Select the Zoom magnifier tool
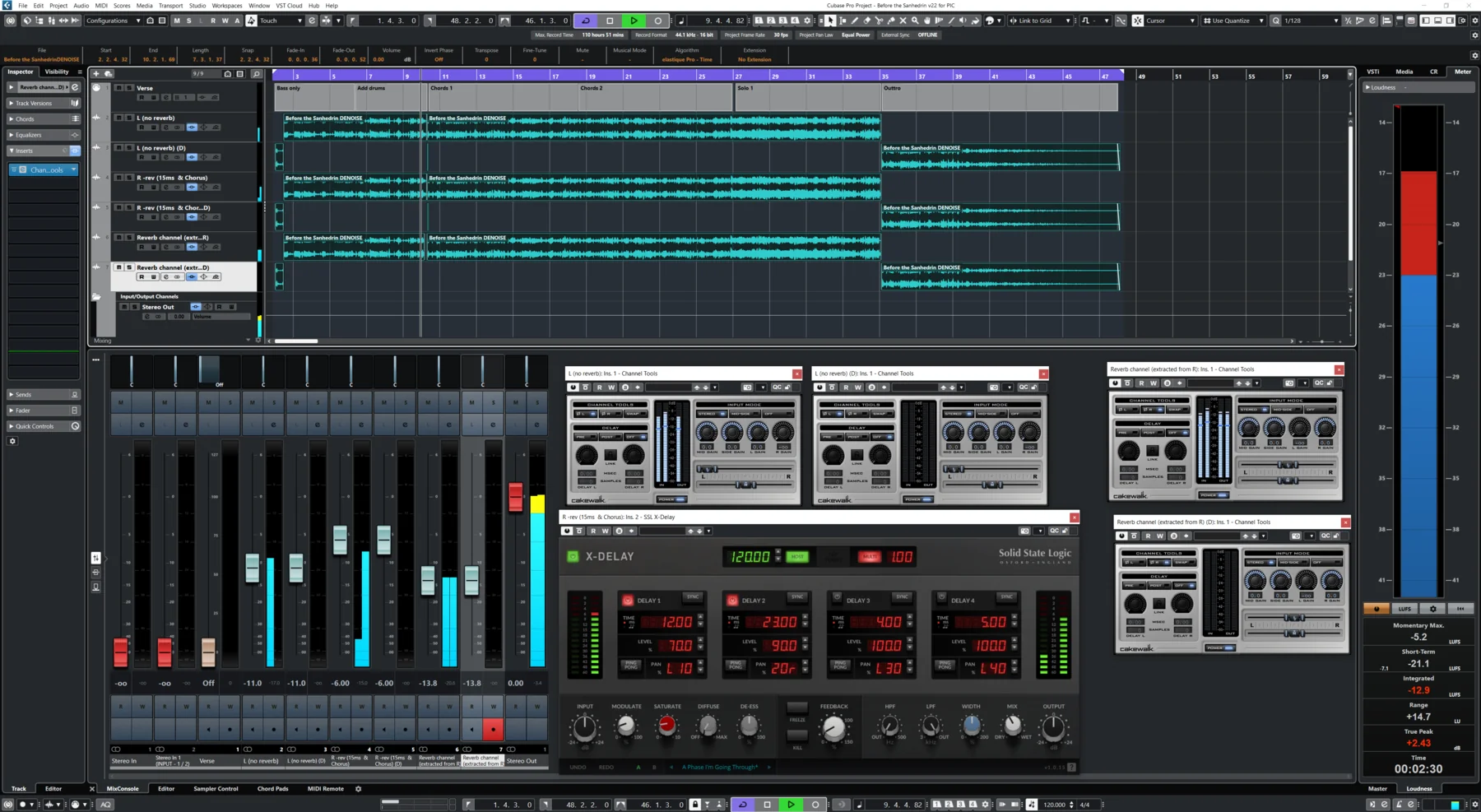 915,21
